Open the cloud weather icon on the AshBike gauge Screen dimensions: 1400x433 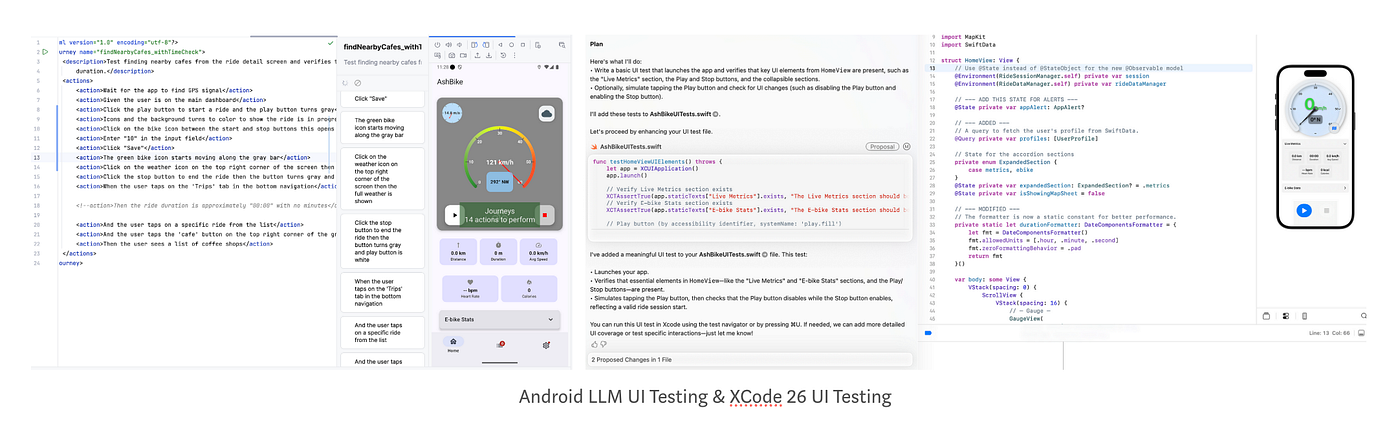tap(547, 114)
